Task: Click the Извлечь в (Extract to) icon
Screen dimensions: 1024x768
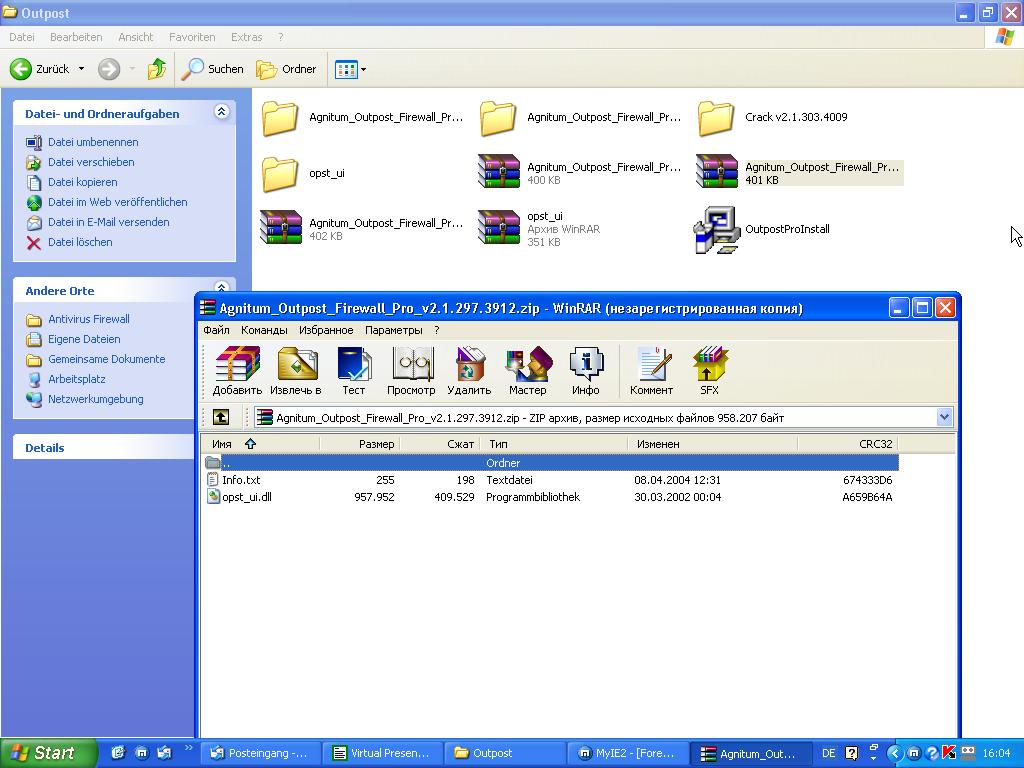Action: (x=296, y=371)
